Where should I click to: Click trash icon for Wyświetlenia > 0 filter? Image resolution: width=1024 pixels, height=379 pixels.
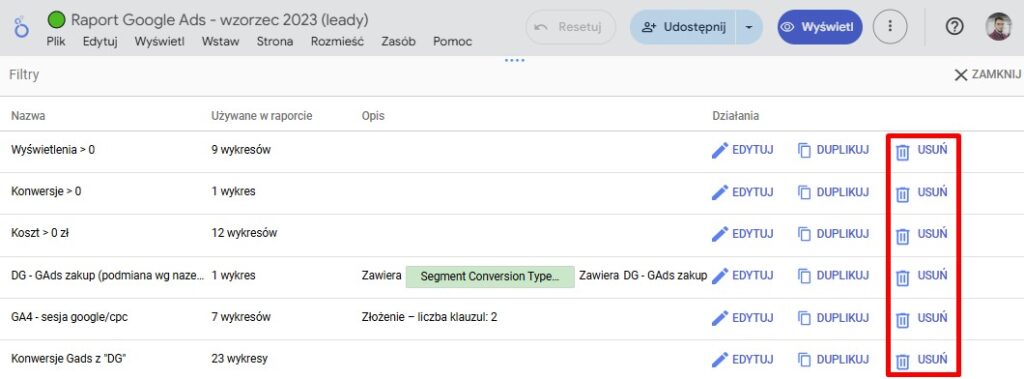(903, 152)
